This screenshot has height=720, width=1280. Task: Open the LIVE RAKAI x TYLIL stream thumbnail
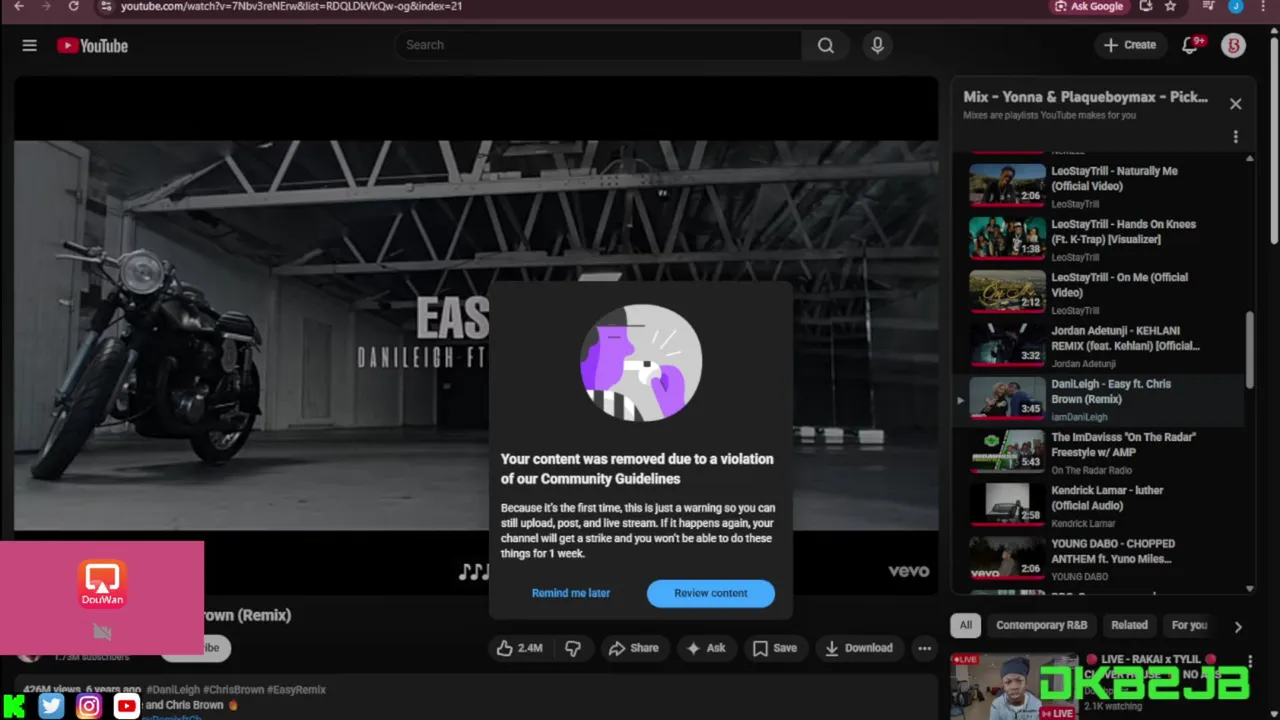[x=1014, y=686]
